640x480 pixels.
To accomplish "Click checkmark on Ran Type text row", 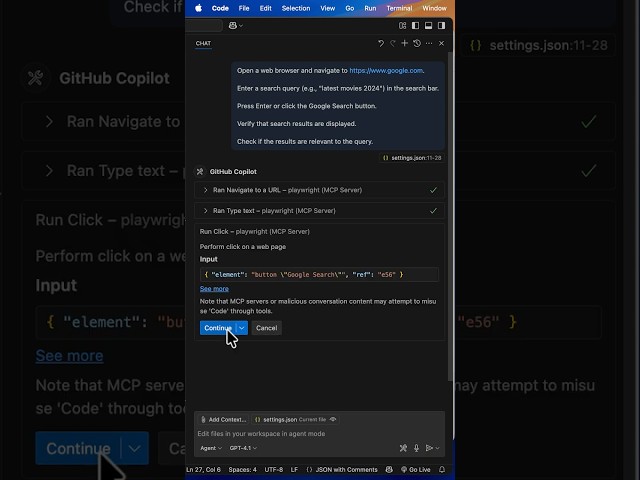I will (433, 211).
